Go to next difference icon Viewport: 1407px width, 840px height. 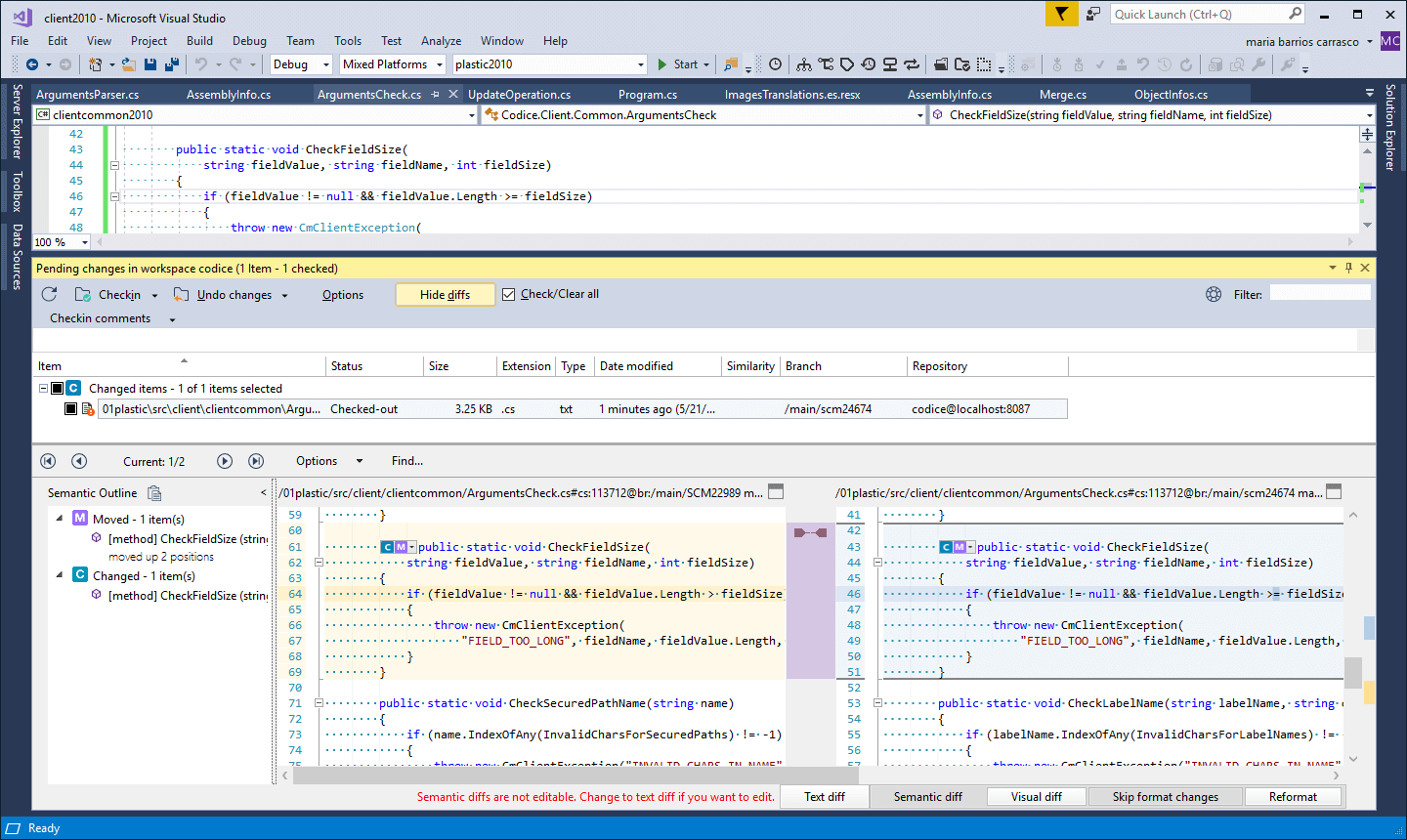225,461
